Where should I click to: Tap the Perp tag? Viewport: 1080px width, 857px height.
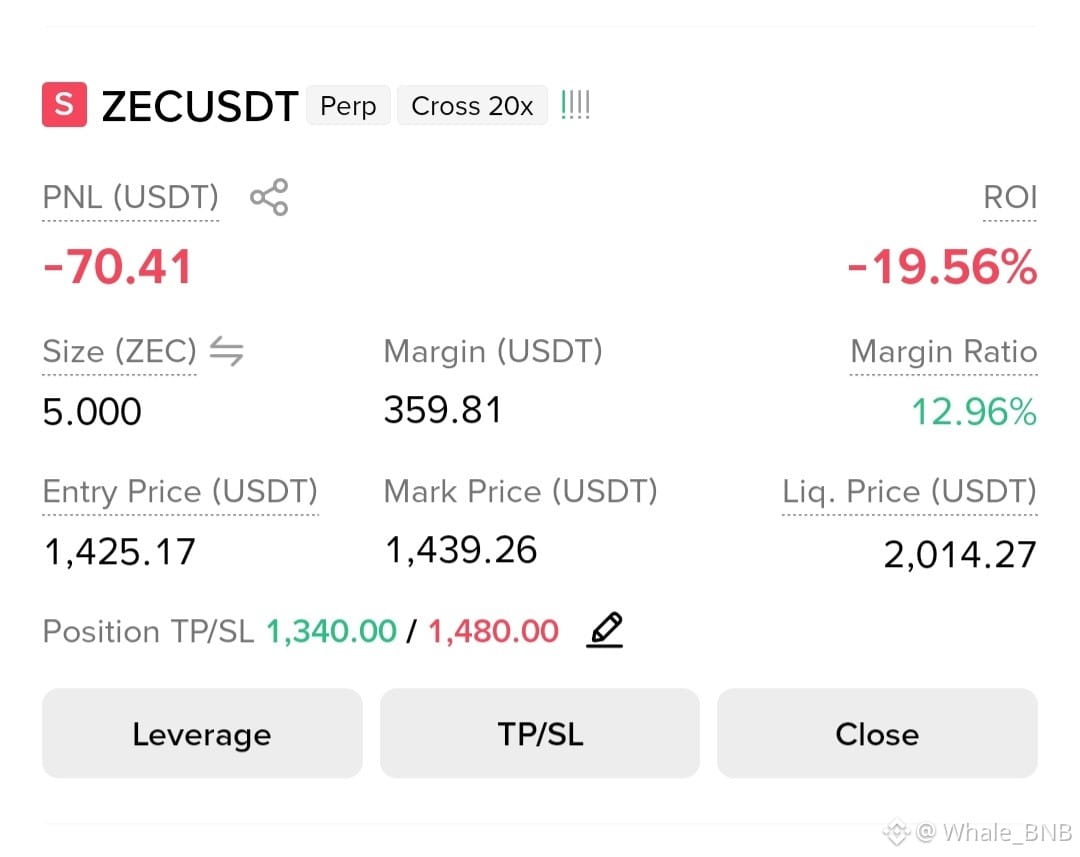click(349, 105)
